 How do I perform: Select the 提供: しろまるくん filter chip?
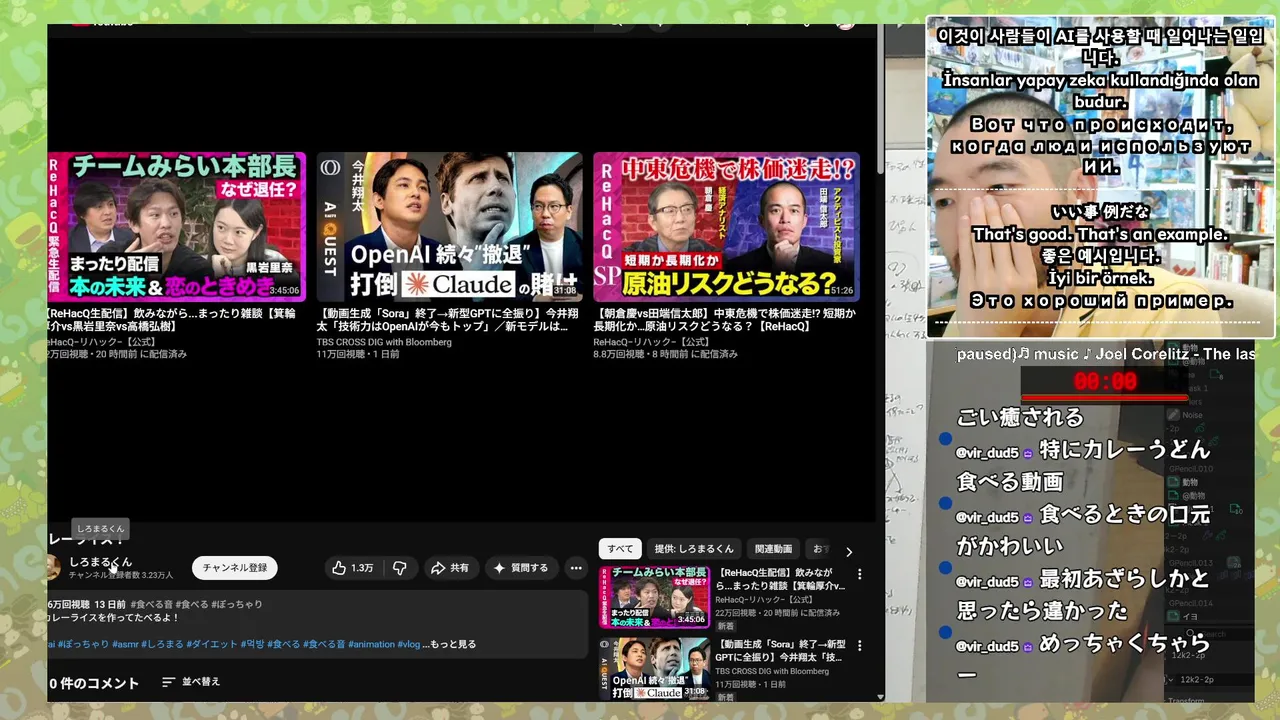coord(694,549)
